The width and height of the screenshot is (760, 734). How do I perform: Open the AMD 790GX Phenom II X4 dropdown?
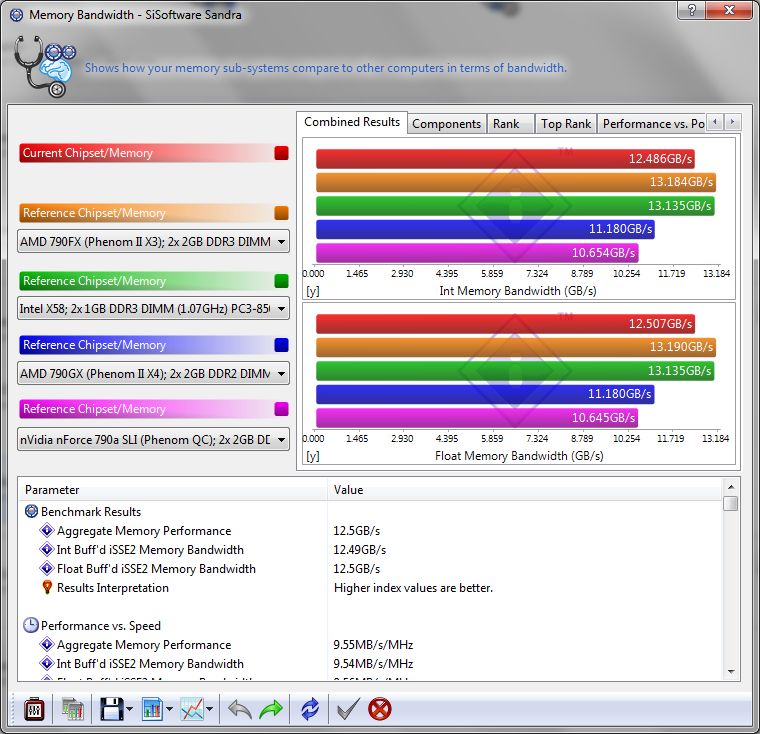coord(153,373)
